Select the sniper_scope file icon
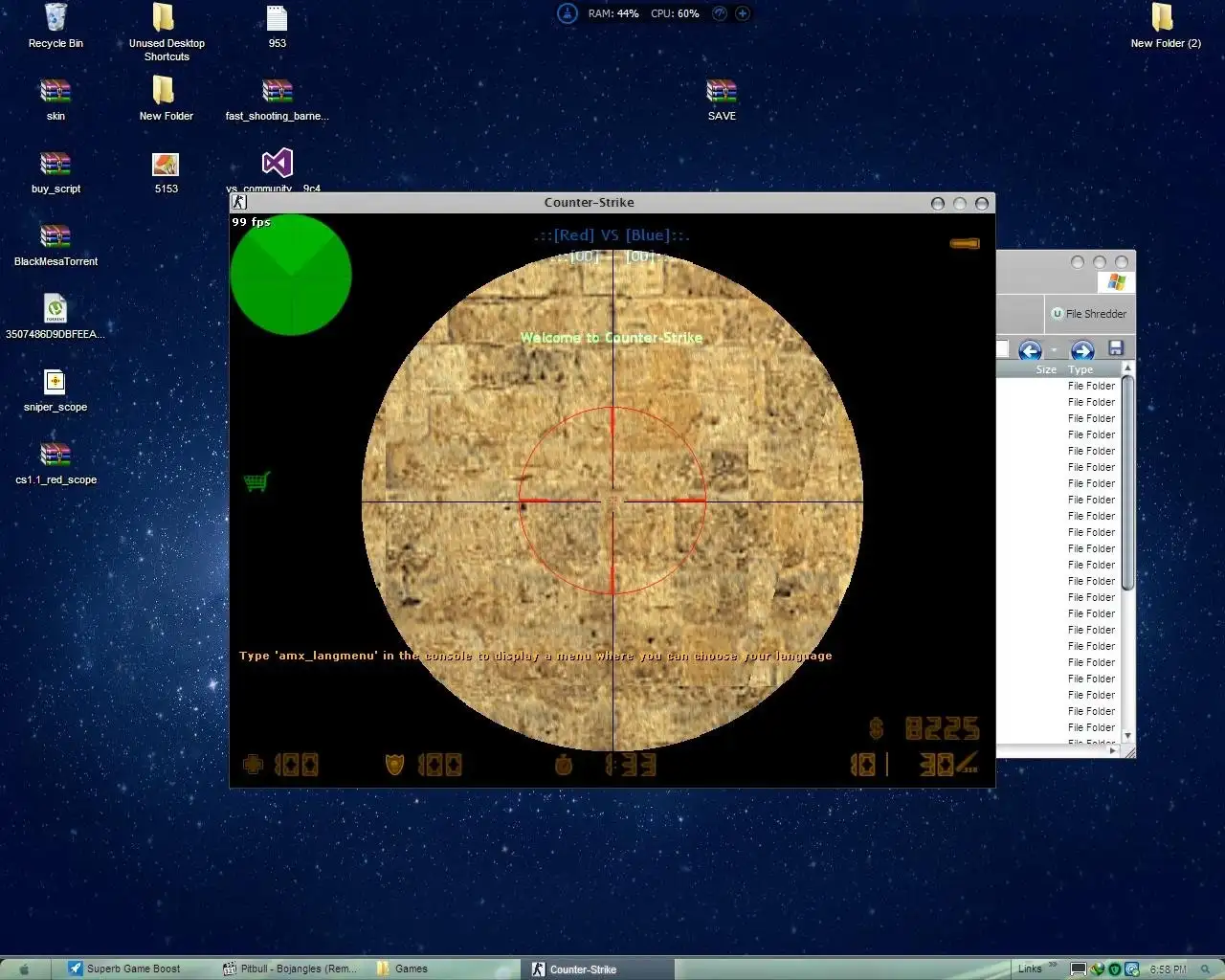This screenshot has height=980, width=1225. tap(56, 382)
